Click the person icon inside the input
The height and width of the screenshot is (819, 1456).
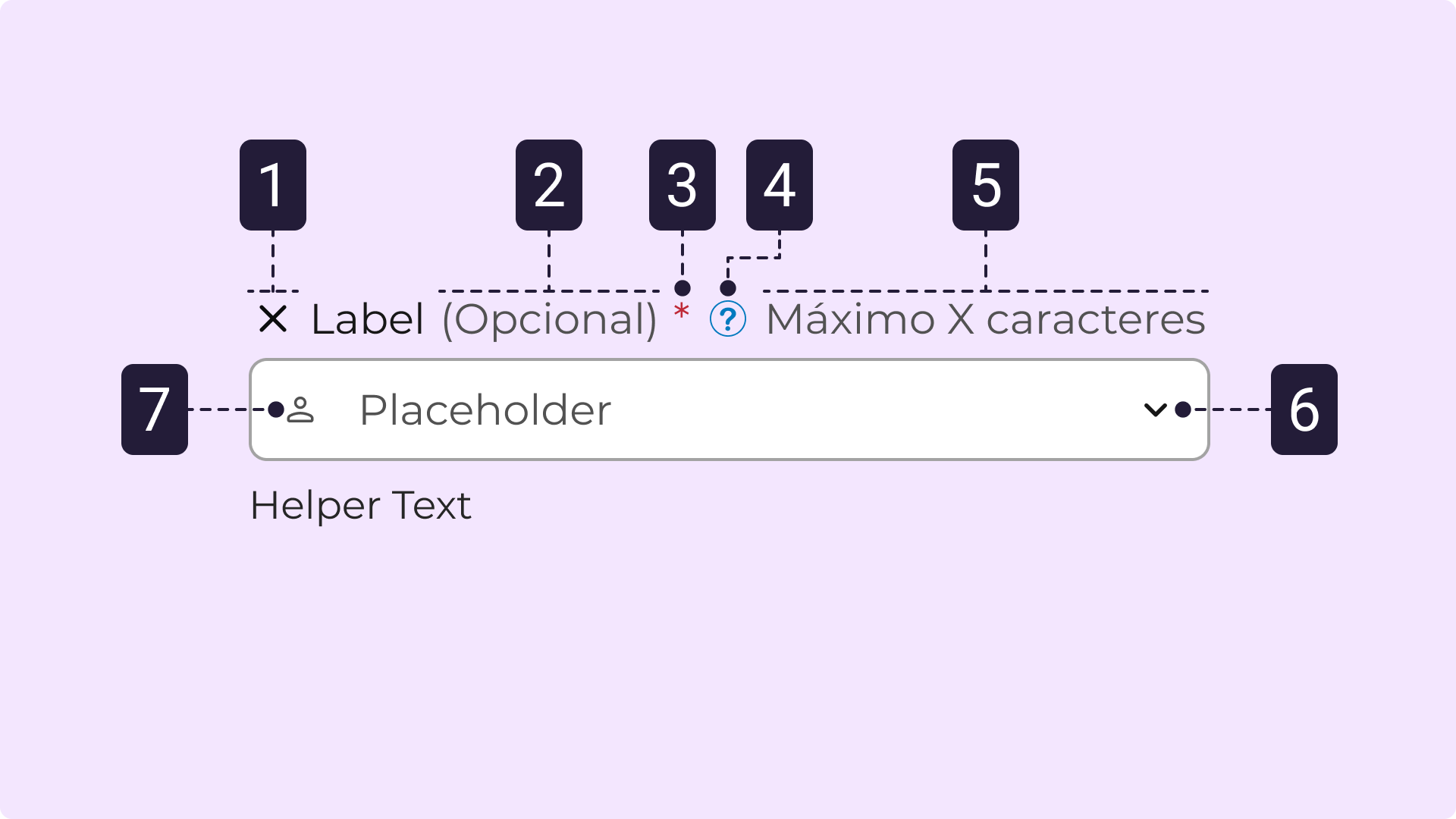[x=300, y=409]
